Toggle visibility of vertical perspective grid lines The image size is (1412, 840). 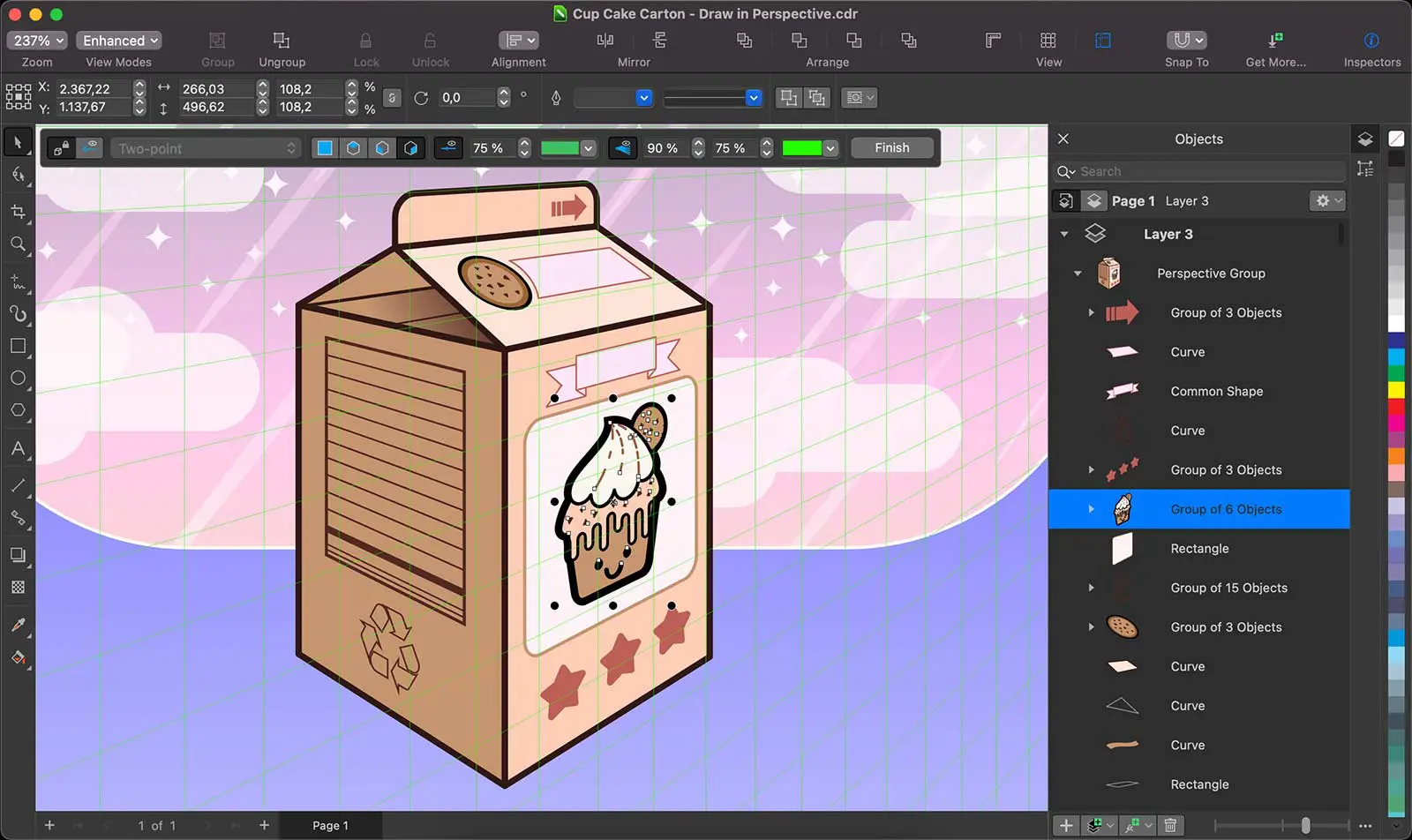(624, 147)
